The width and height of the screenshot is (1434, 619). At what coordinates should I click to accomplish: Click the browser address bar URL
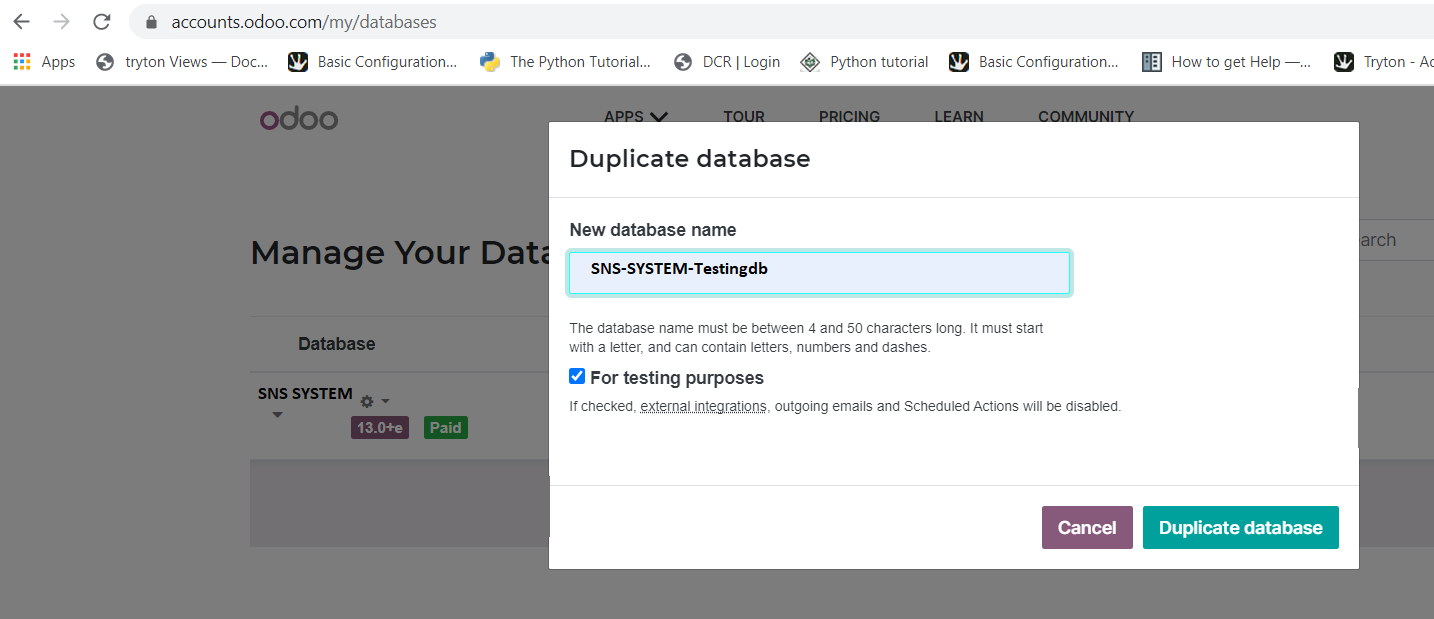[304, 22]
